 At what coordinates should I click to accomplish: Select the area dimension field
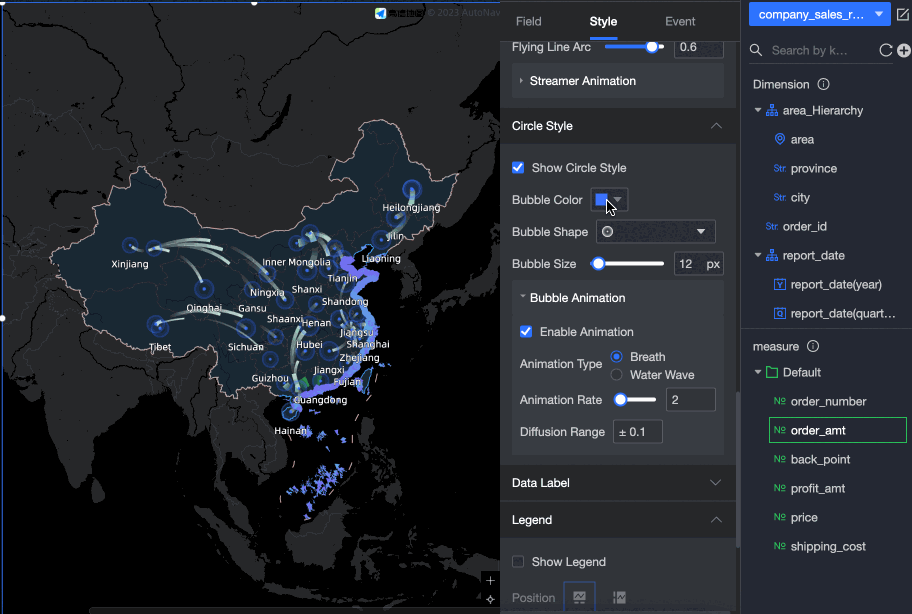point(801,140)
